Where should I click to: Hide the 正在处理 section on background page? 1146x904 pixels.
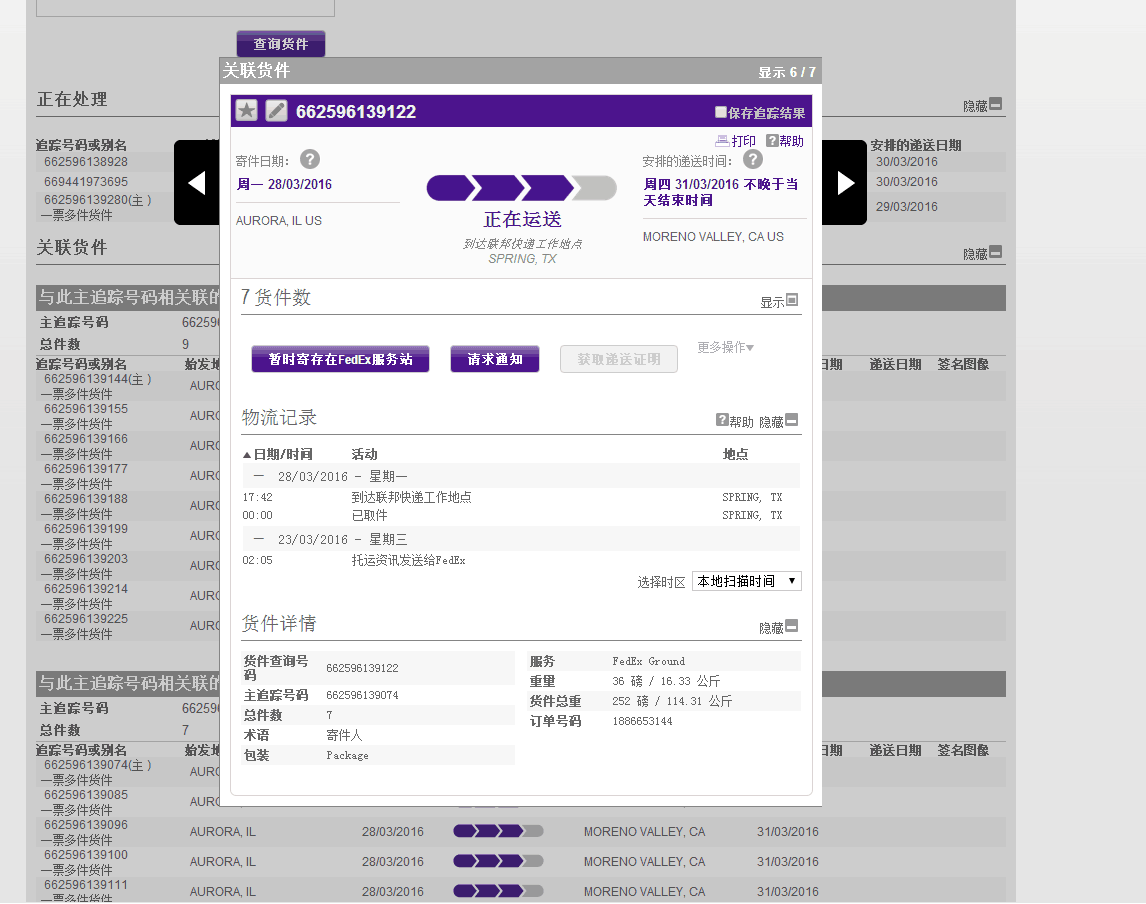tap(982, 105)
